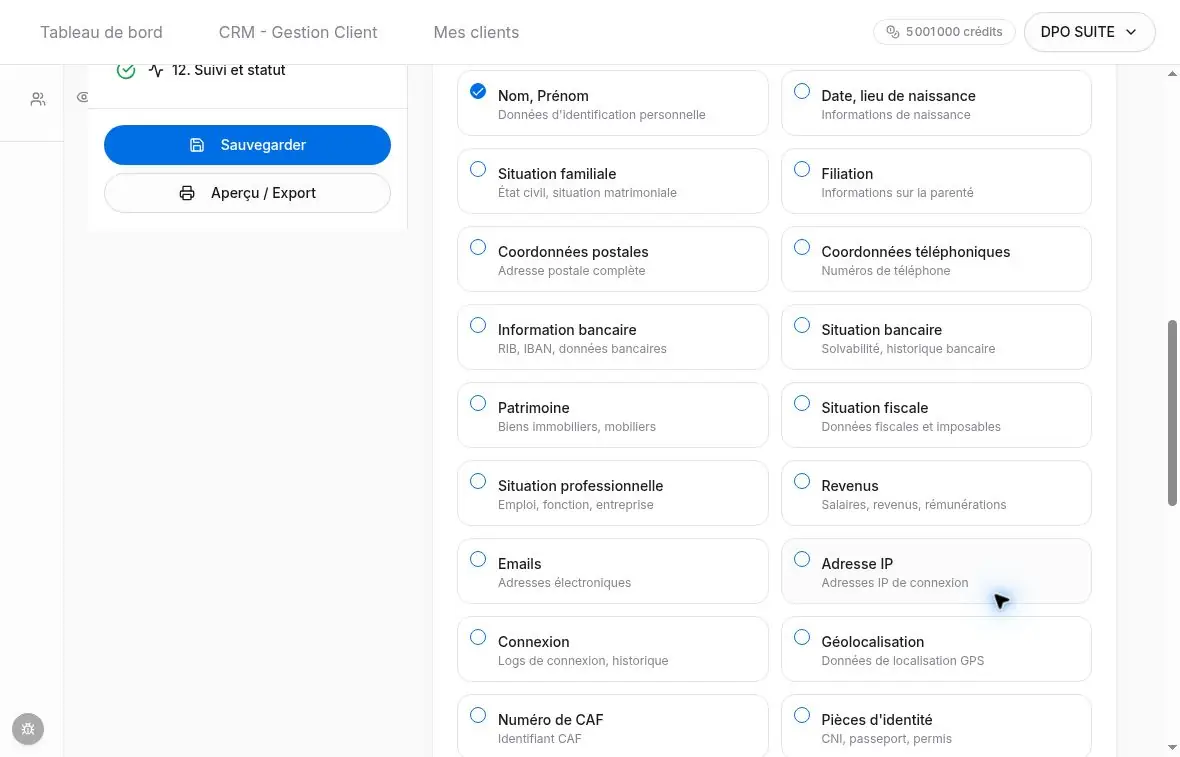Enable the Filiation checkbox
This screenshot has height=757, width=1180.
[802, 169]
